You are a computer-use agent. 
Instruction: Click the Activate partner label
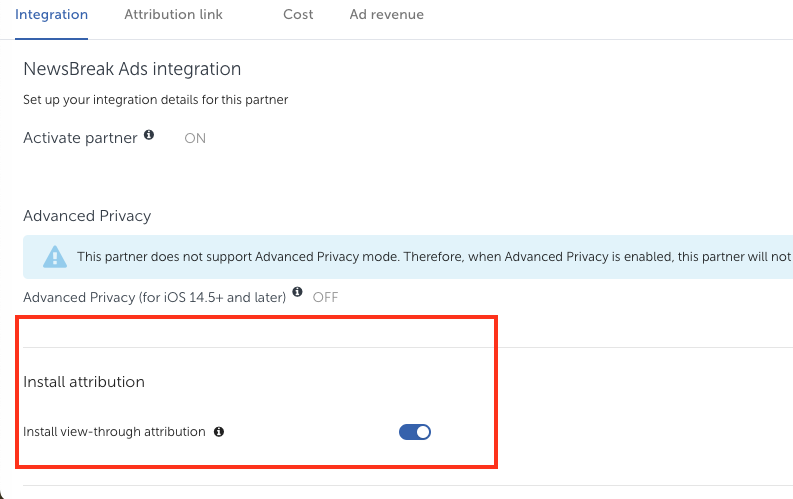pyautogui.click(x=80, y=138)
